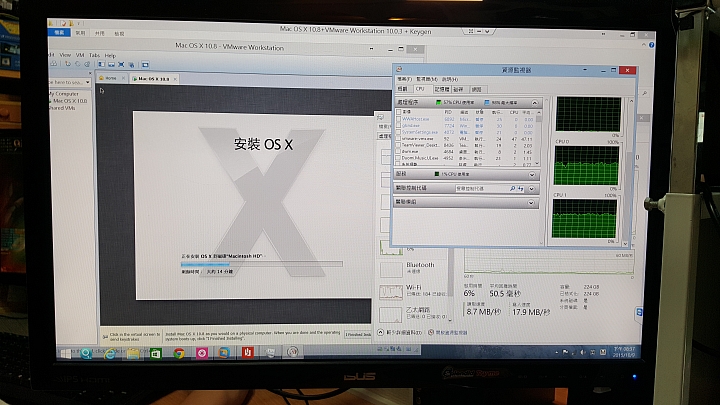The height and width of the screenshot is (405, 720).
Task: Open VMware VM menu
Action: click(x=80, y=55)
